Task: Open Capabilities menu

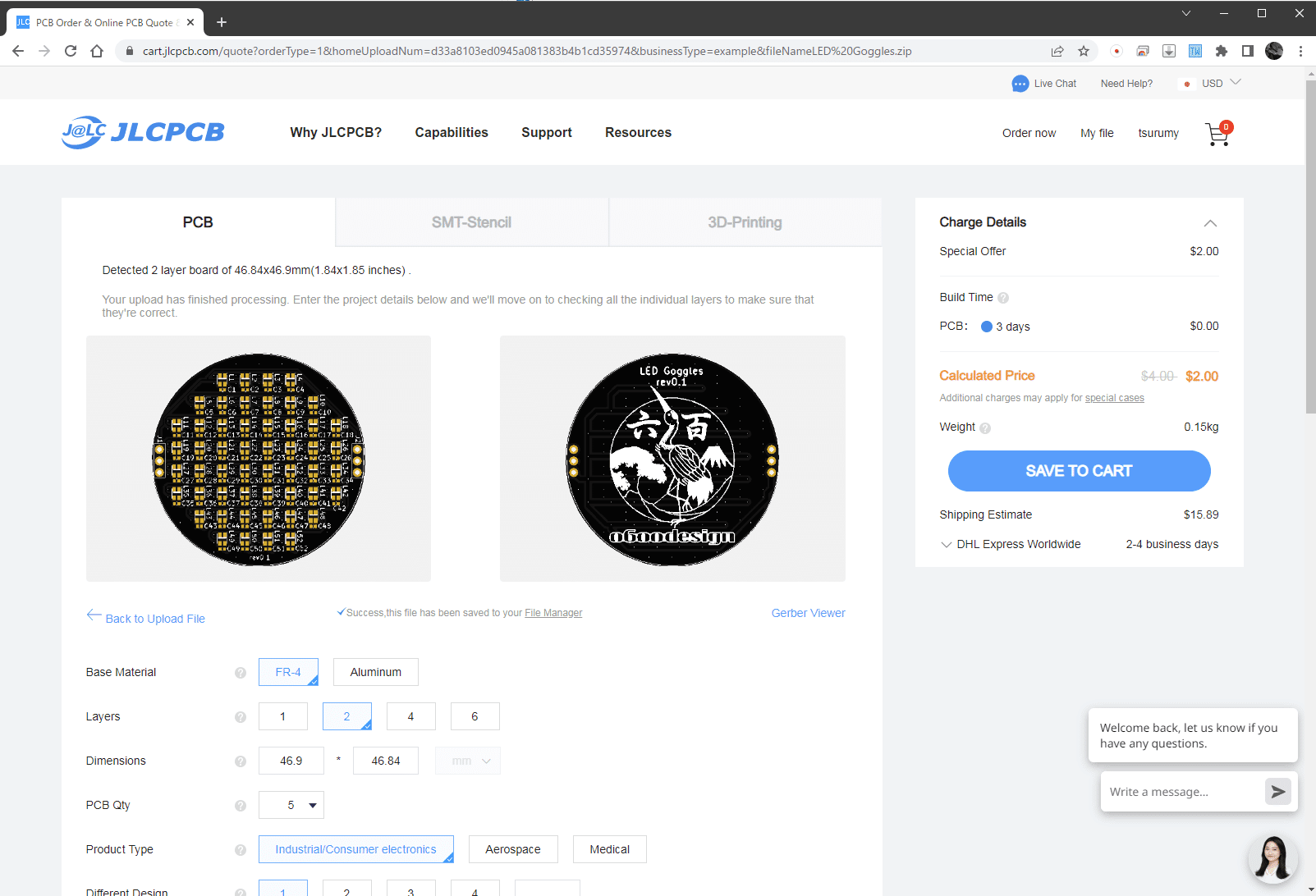Action: tap(452, 132)
